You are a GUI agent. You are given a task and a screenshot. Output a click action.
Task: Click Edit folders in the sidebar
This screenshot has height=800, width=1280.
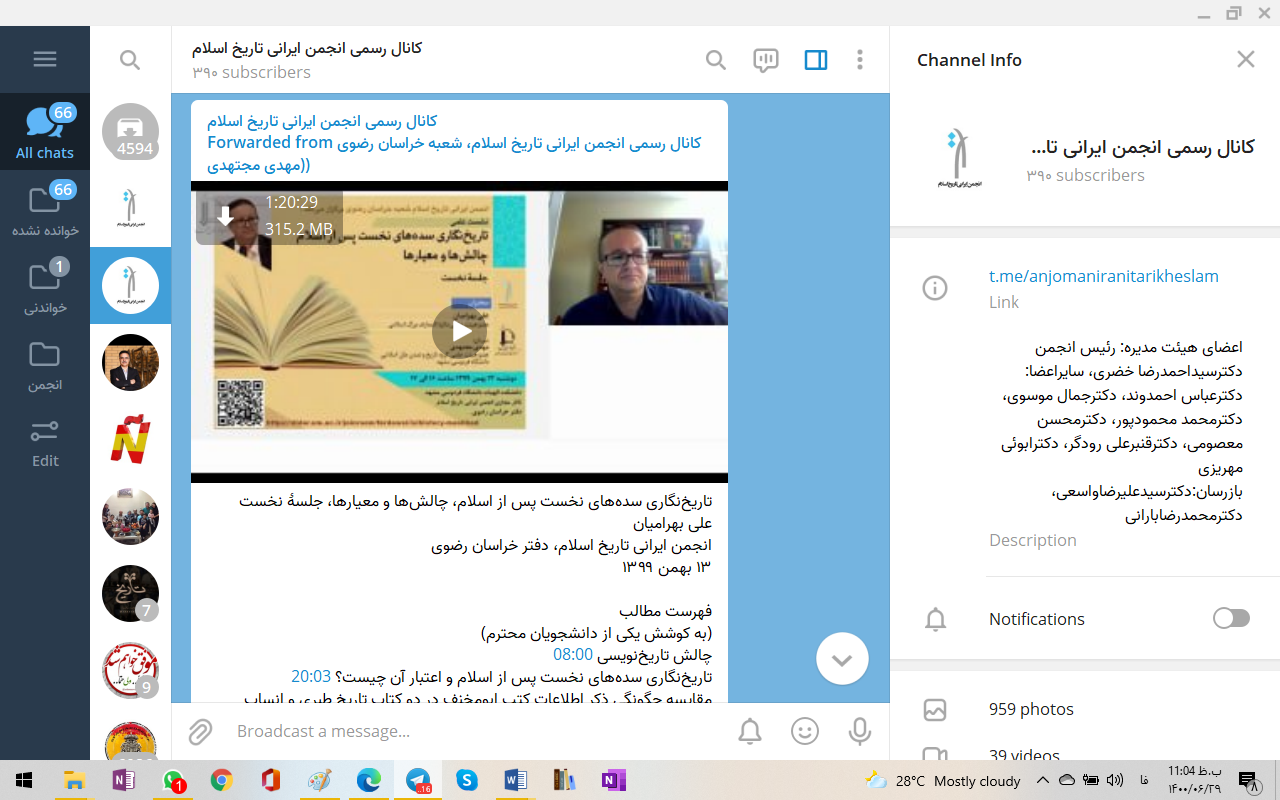[45, 441]
